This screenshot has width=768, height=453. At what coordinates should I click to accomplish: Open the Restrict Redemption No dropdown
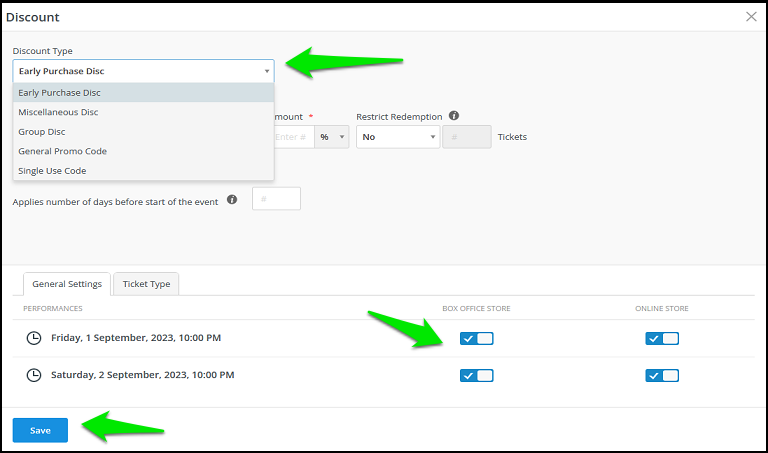(x=398, y=137)
